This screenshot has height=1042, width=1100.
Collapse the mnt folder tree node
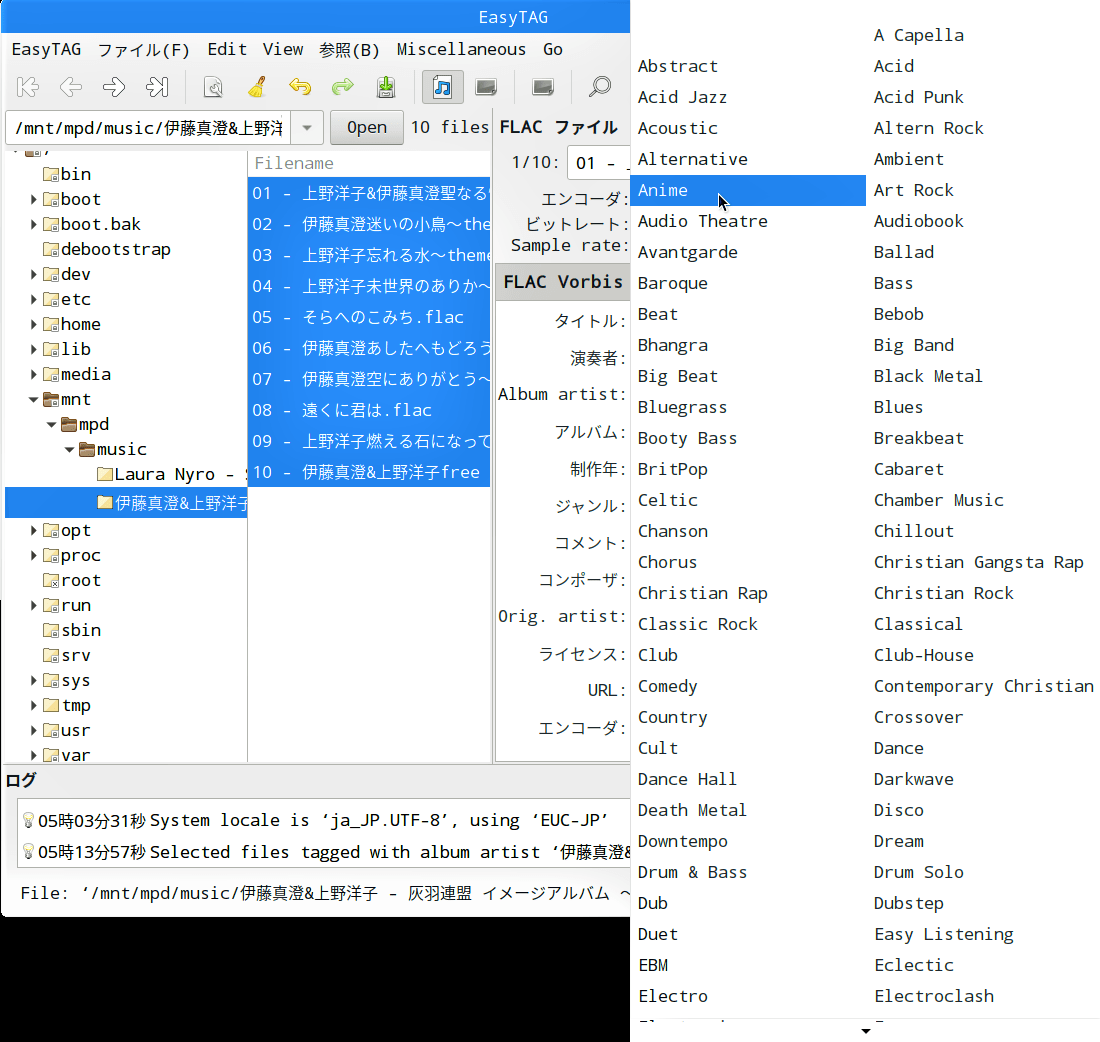point(34,400)
